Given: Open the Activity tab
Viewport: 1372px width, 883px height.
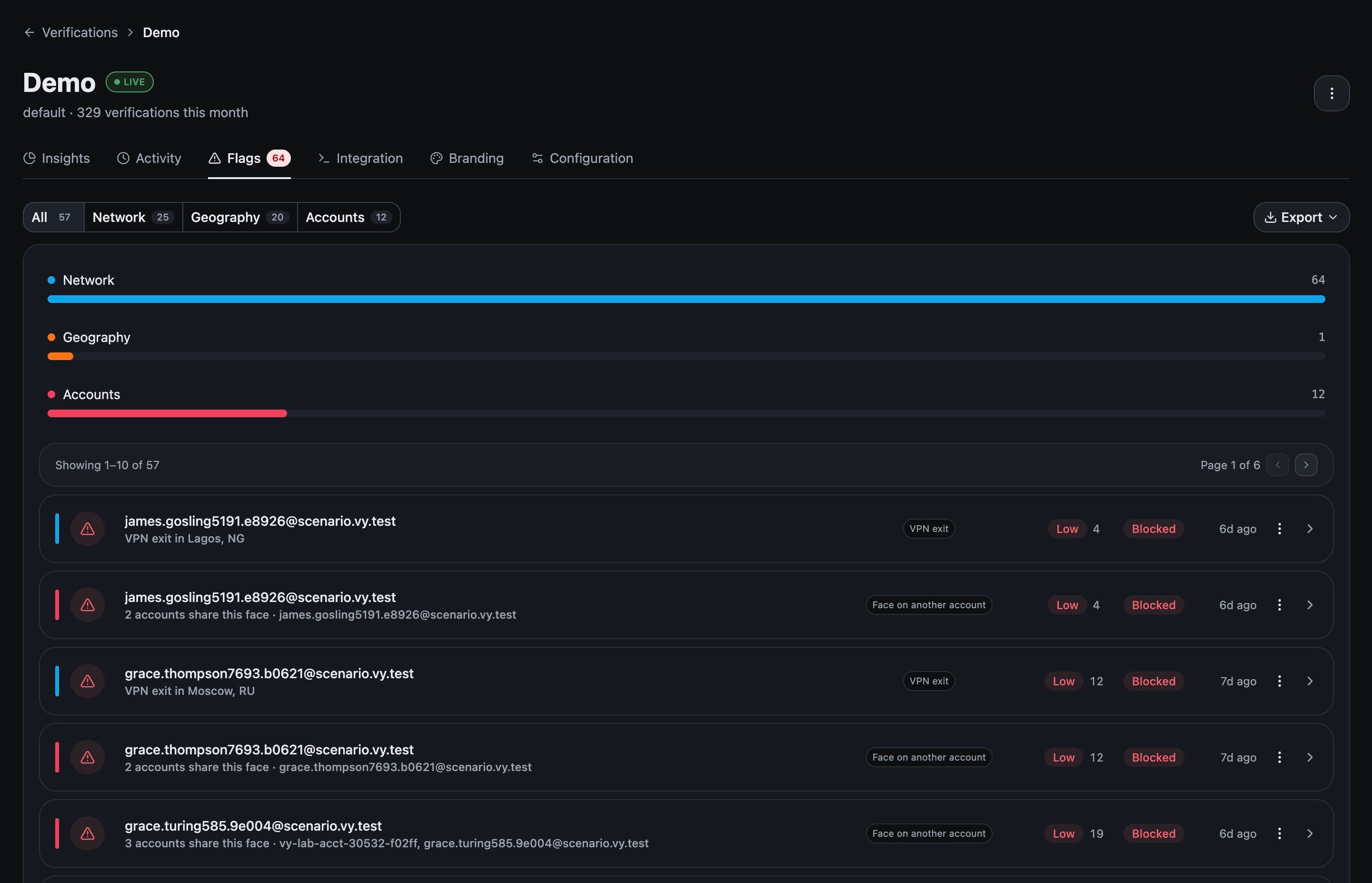Looking at the screenshot, I should pyautogui.click(x=149, y=158).
